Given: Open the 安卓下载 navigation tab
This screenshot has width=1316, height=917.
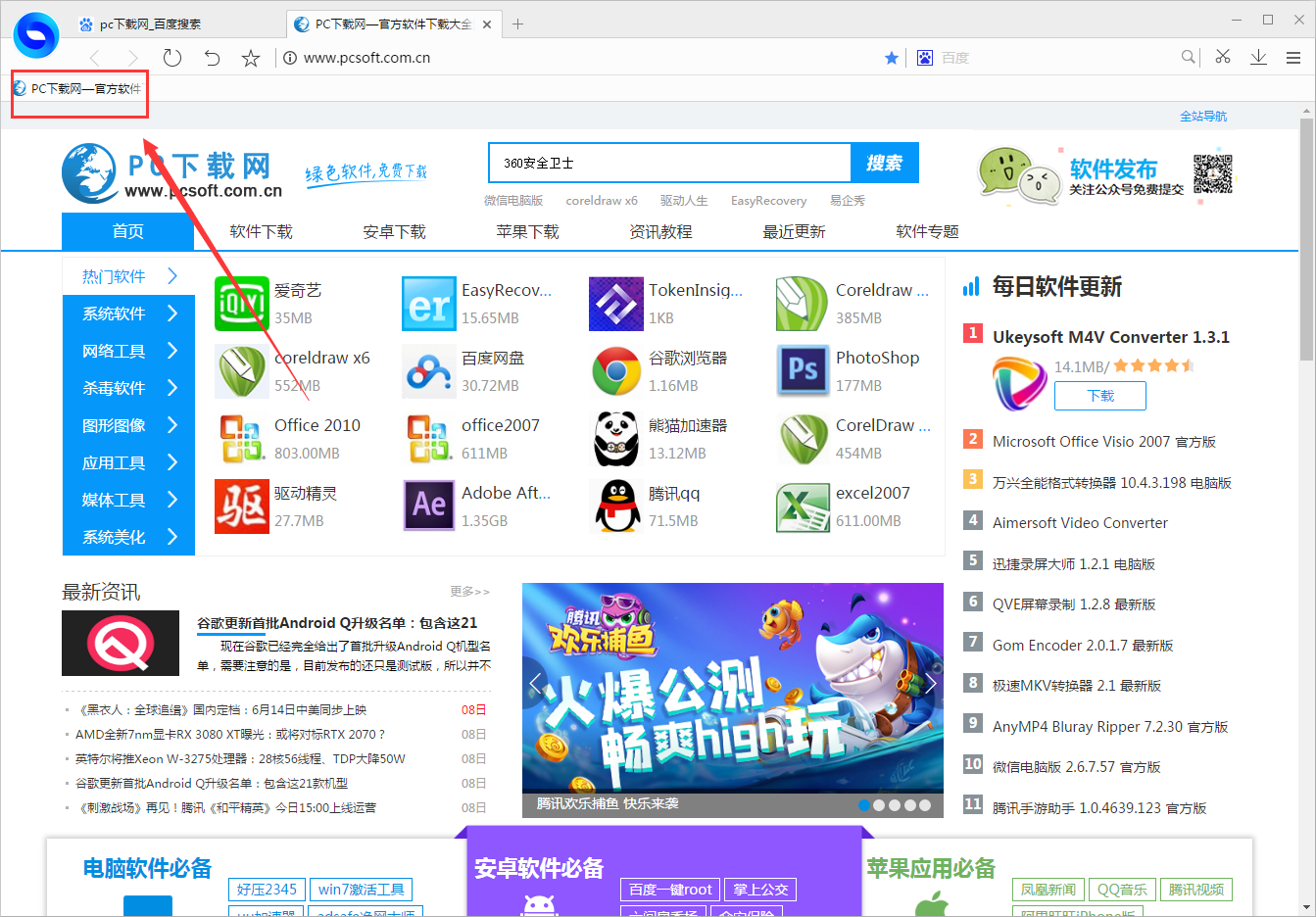Looking at the screenshot, I should [x=394, y=231].
